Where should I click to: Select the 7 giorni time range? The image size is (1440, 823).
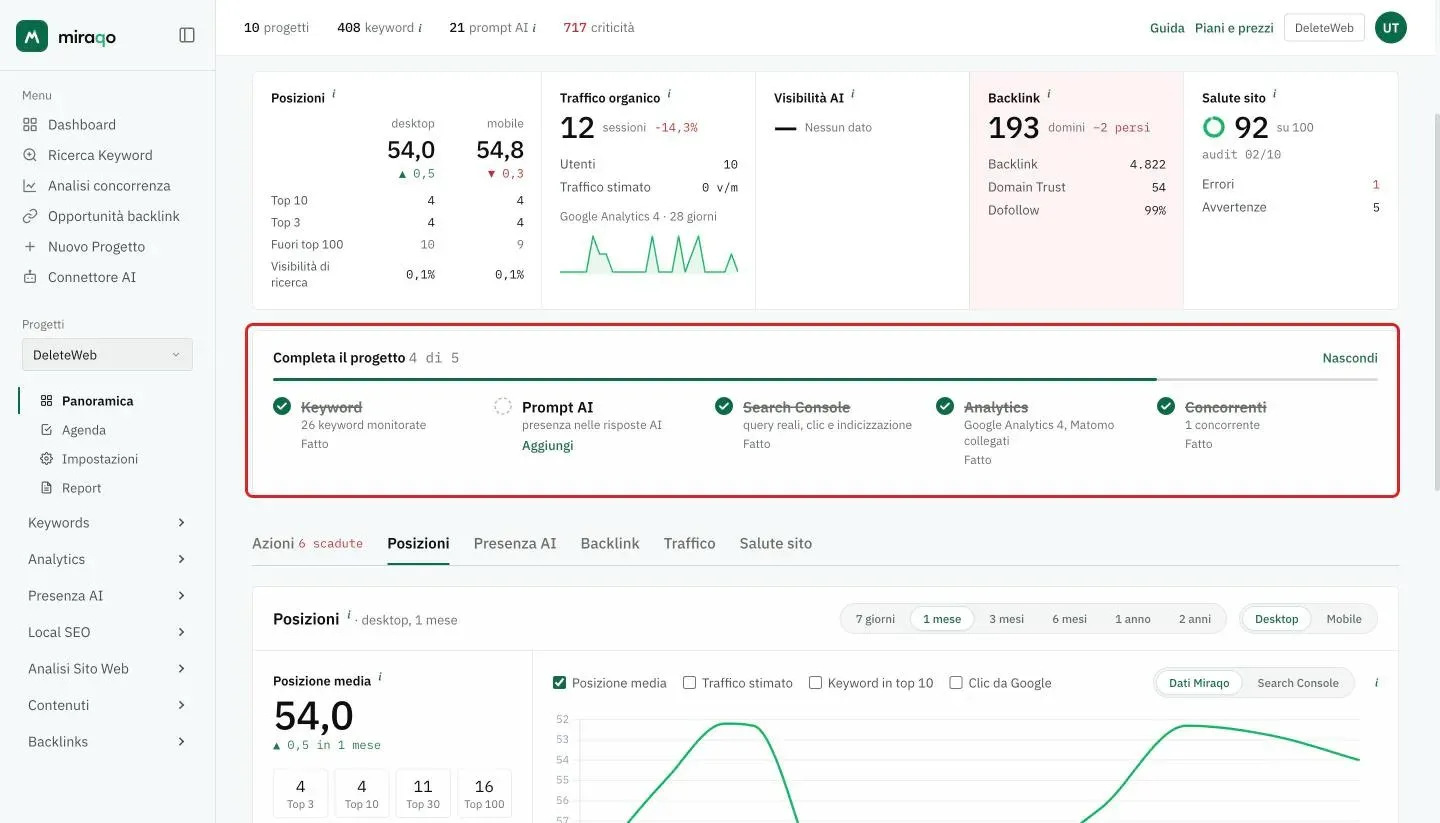coord(875,619)
